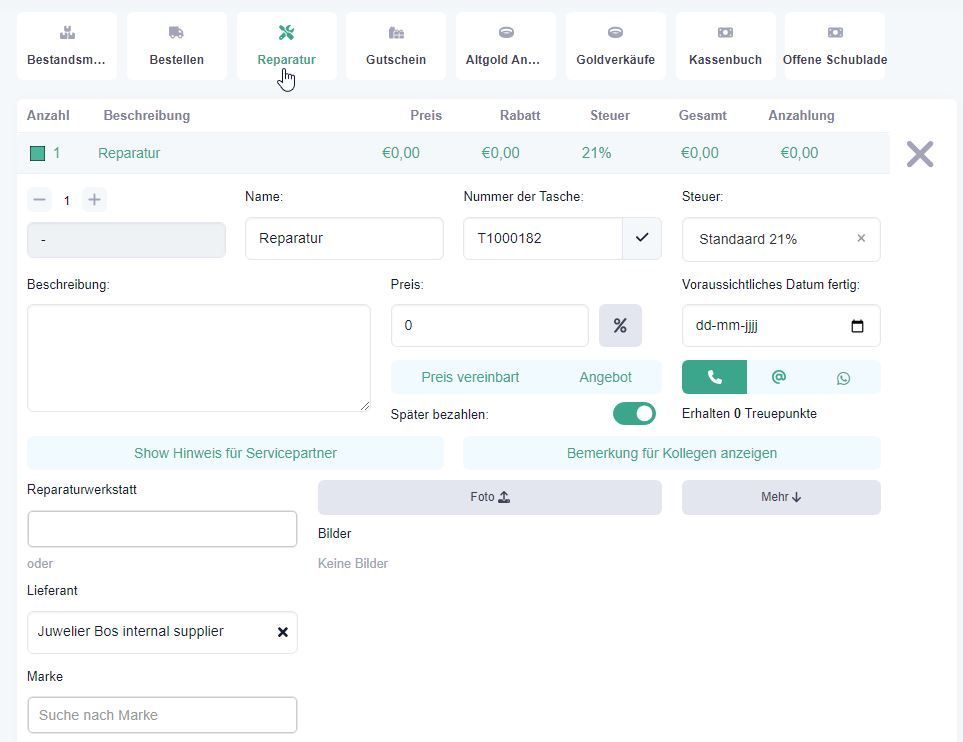The height and width of the screenshot is (742, 963).
Task: Click Show Hinweis für Servicepartner
Action: [x=235, y=453]
